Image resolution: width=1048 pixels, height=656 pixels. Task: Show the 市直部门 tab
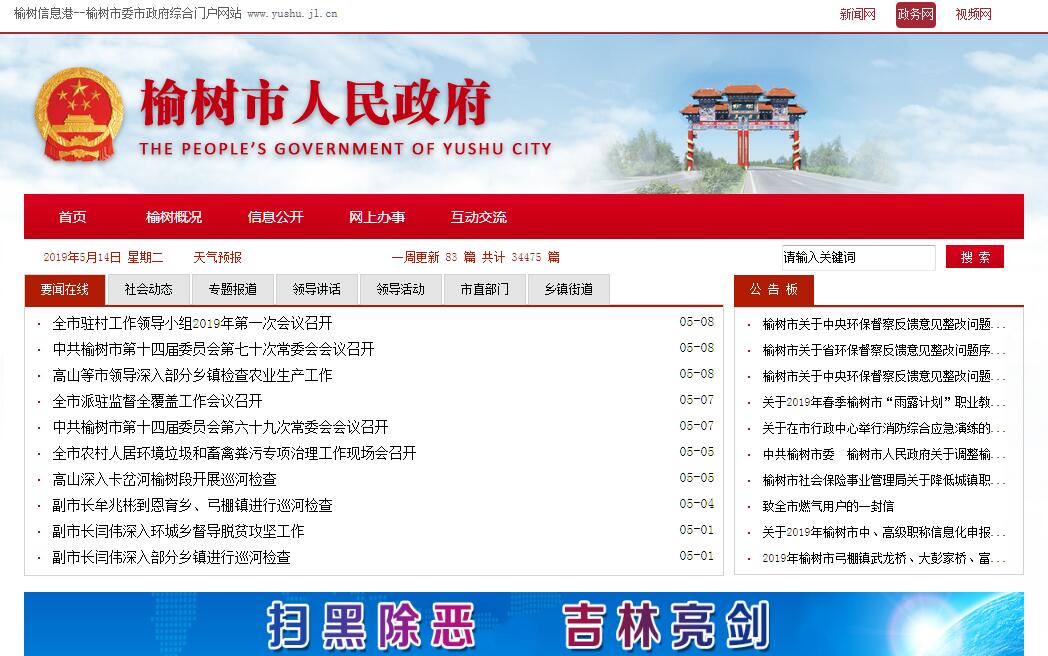click(485, 289)
